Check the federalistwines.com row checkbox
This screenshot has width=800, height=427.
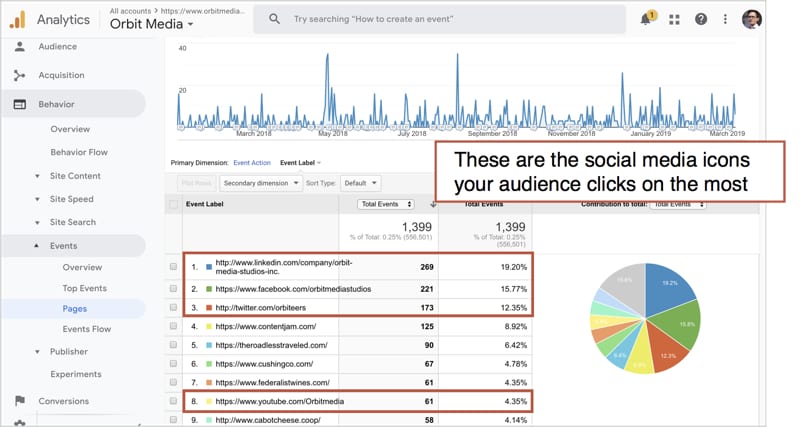pos(173,382)
